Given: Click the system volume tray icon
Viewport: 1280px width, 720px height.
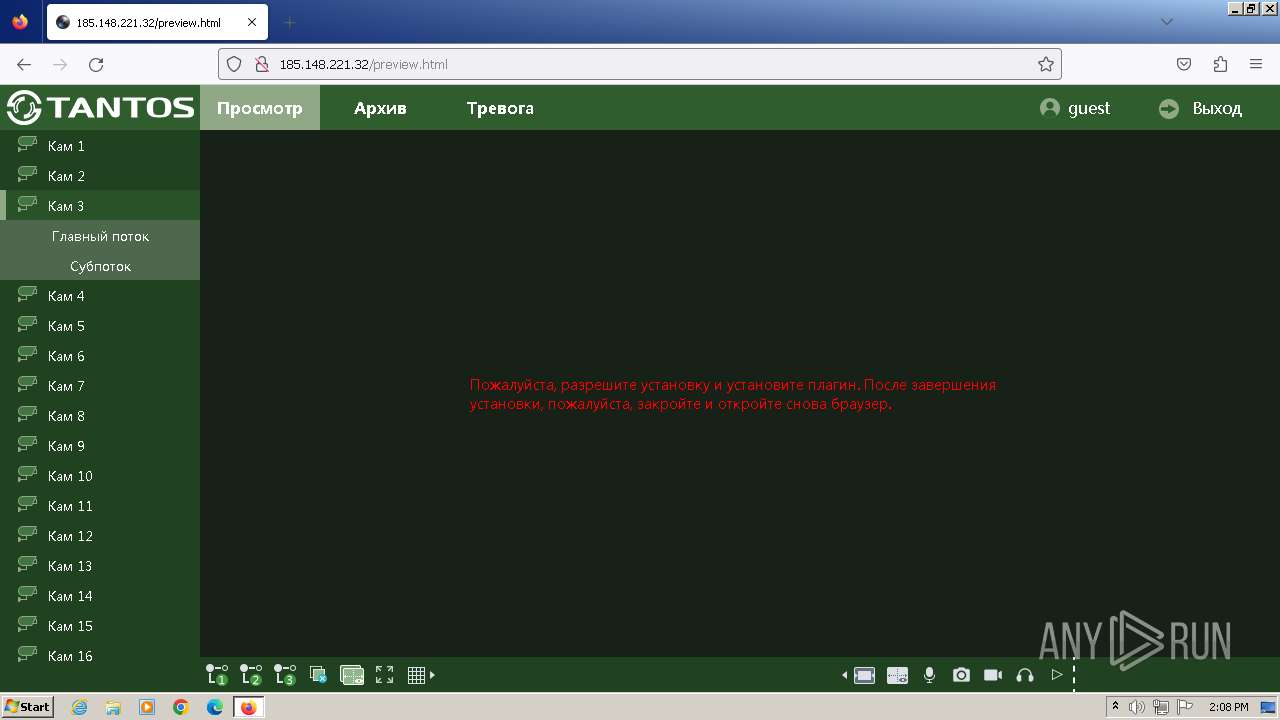Looking at the screenshot, I should 1137,707.
